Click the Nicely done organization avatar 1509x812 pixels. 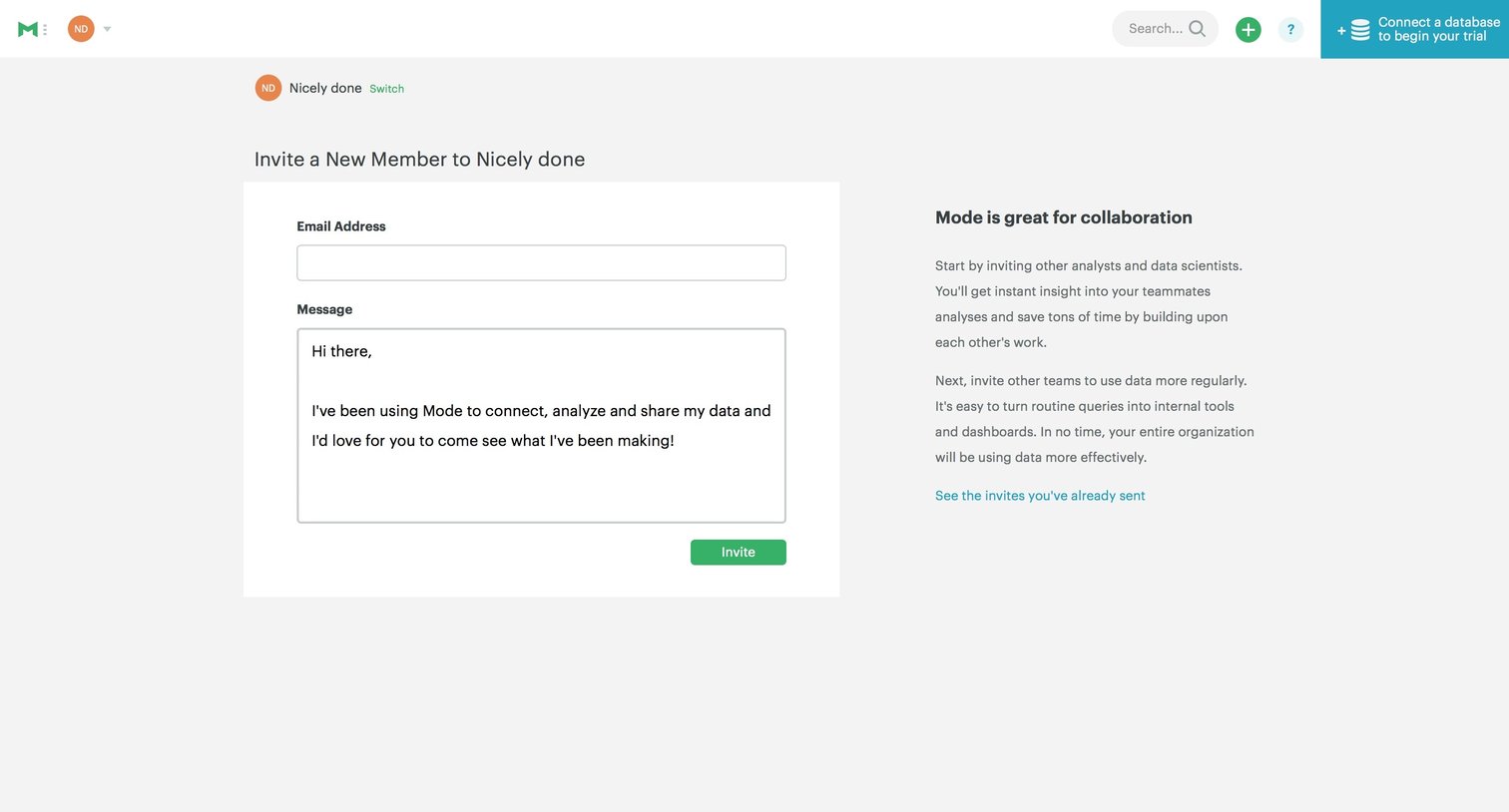coord(268,88)
